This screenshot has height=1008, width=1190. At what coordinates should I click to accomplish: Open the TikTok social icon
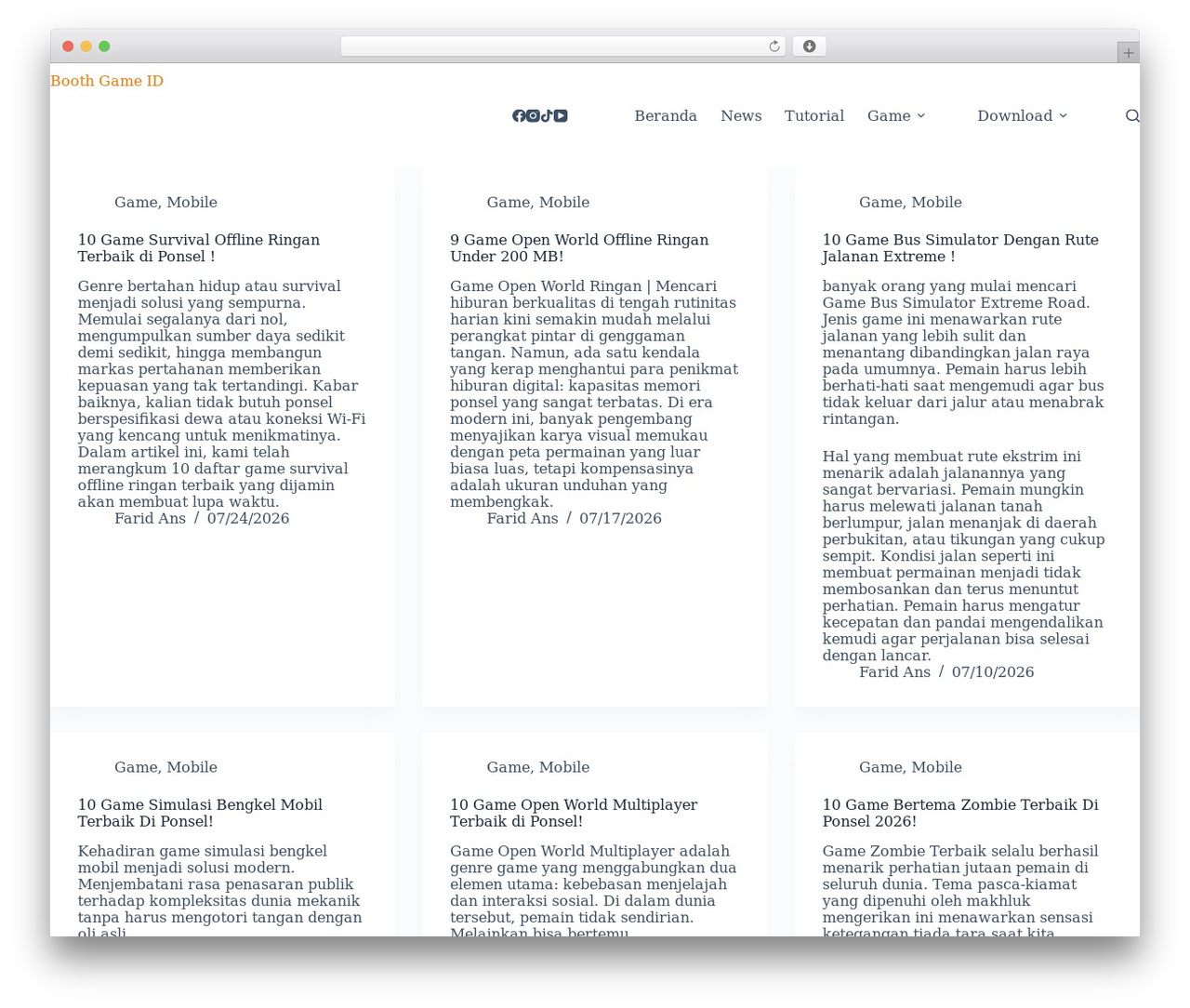547,115
